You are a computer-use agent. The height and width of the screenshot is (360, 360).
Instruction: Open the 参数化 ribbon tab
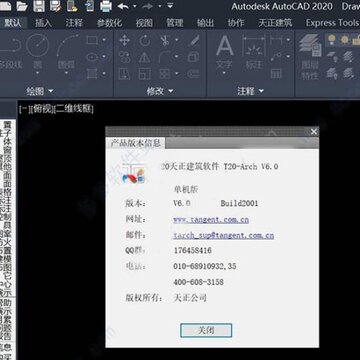pos(109,23)
